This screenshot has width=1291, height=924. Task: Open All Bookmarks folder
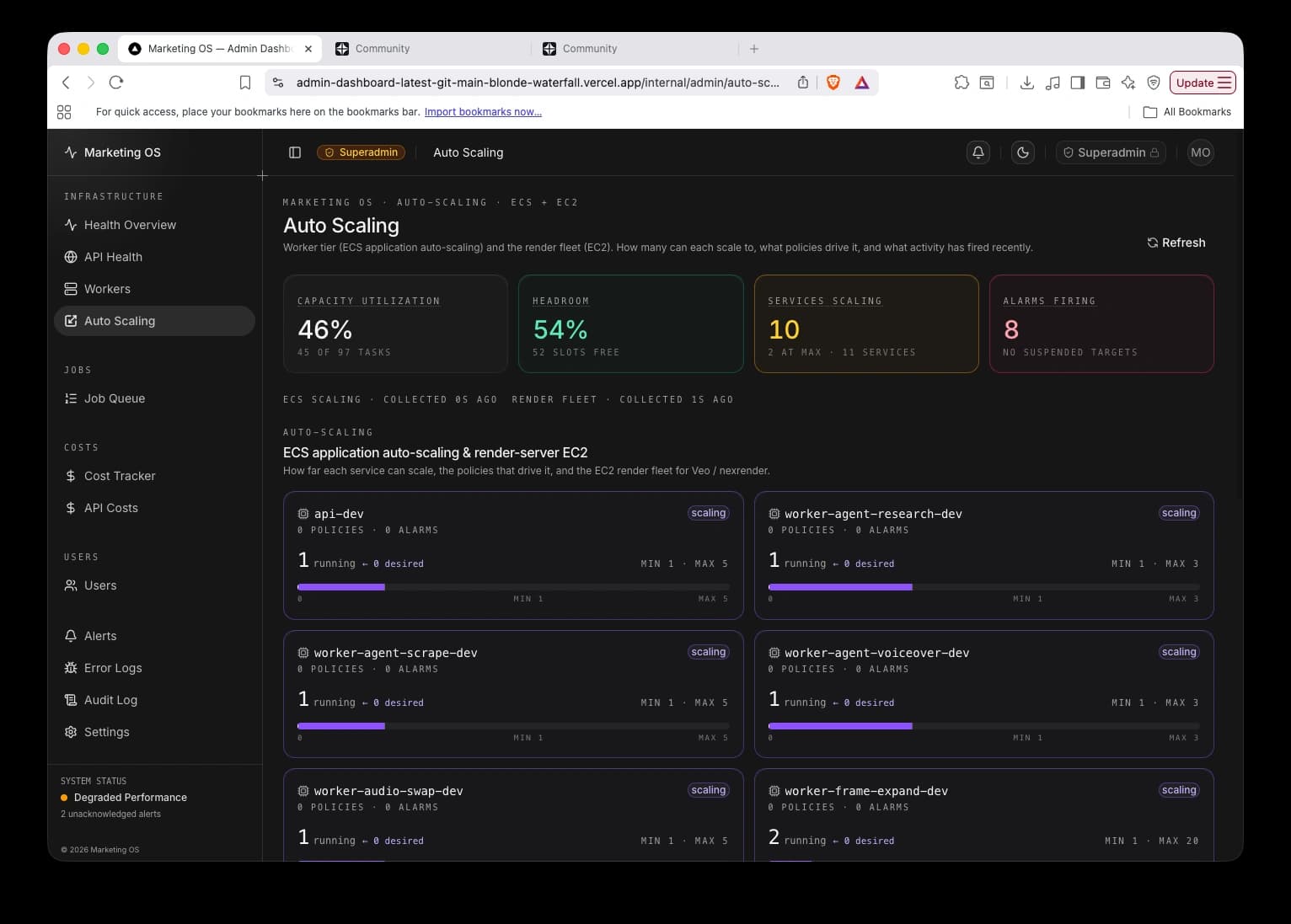(1187, 112)
